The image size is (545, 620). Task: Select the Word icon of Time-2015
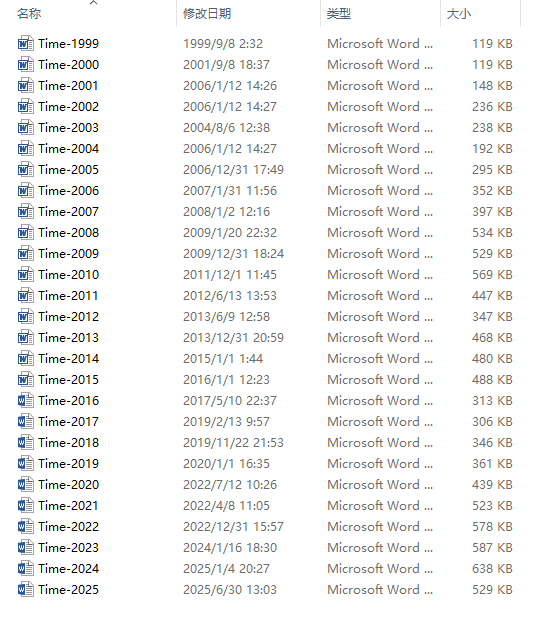click(x=25, y=380)
